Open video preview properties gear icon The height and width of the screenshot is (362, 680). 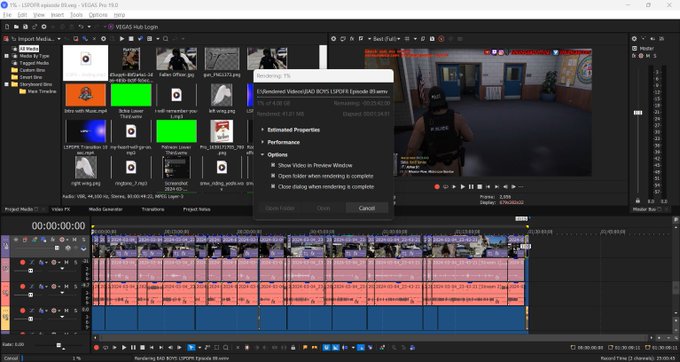coord(333,39)
